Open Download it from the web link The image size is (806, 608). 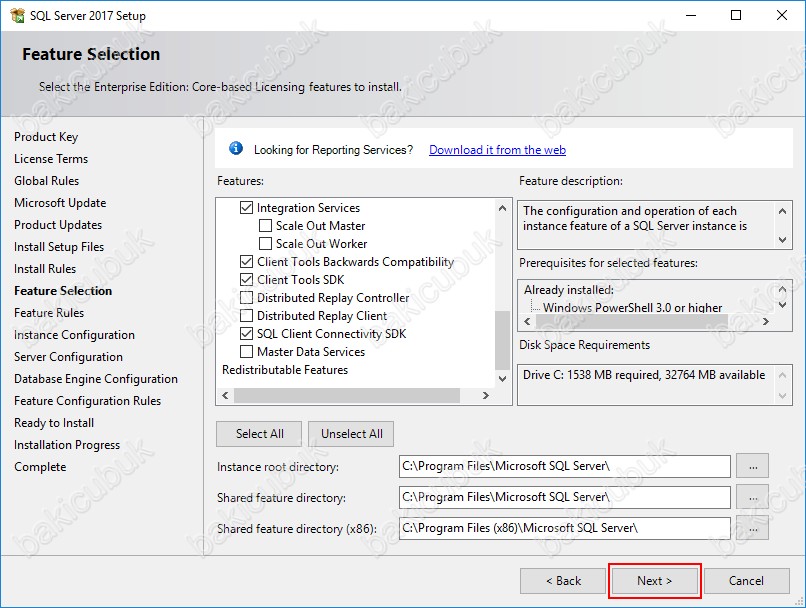pos(497,150)
